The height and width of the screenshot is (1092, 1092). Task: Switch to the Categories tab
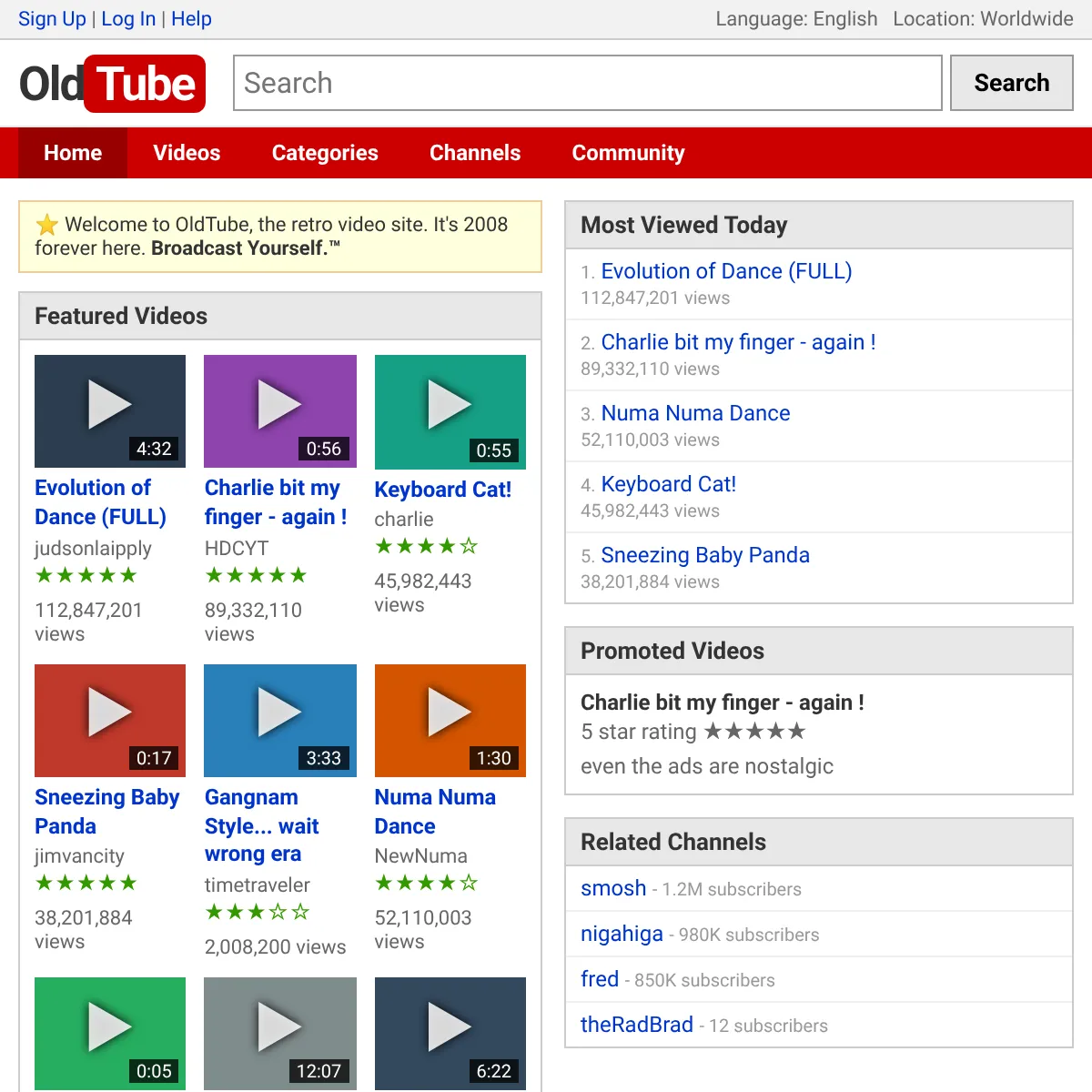(x=325, y=153)
